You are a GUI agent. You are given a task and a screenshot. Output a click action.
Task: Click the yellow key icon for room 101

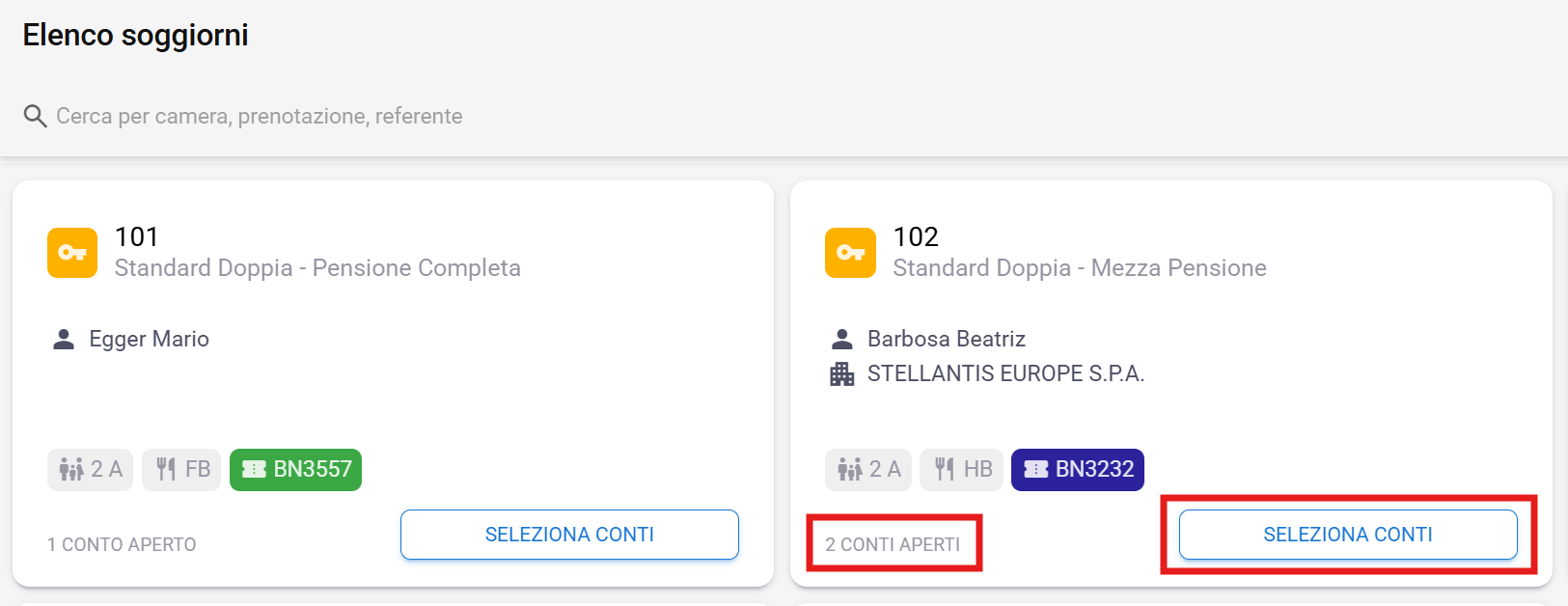[72, 253]
